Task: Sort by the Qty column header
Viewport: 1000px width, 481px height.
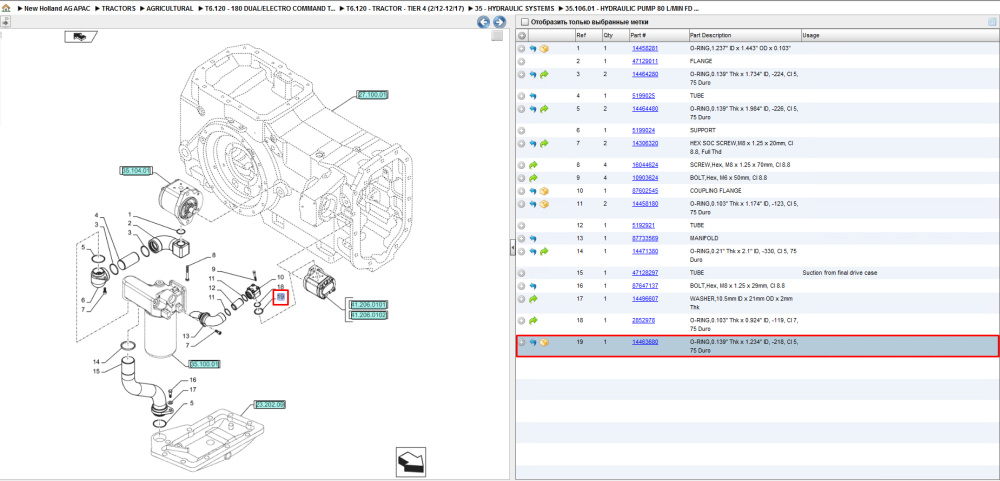Action: point(615,36)
